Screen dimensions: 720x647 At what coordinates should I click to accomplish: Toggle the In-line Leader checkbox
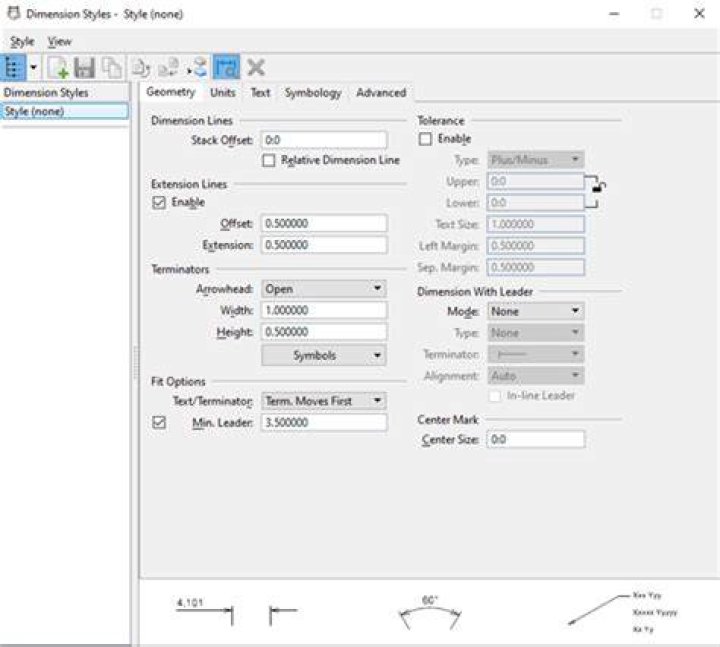tap(495, 396)
